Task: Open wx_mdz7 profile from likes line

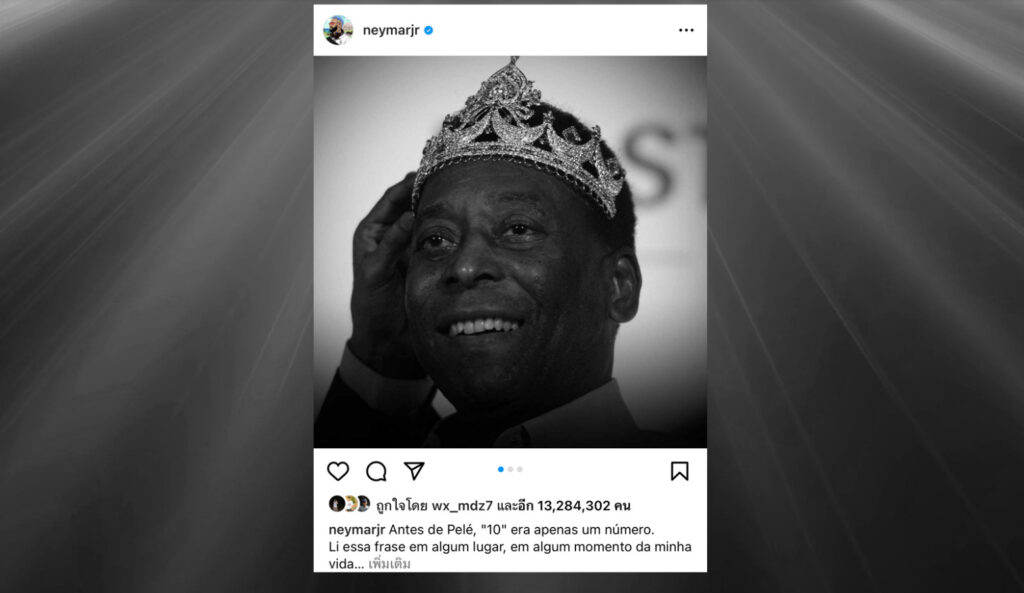Action: coord(462,505)
